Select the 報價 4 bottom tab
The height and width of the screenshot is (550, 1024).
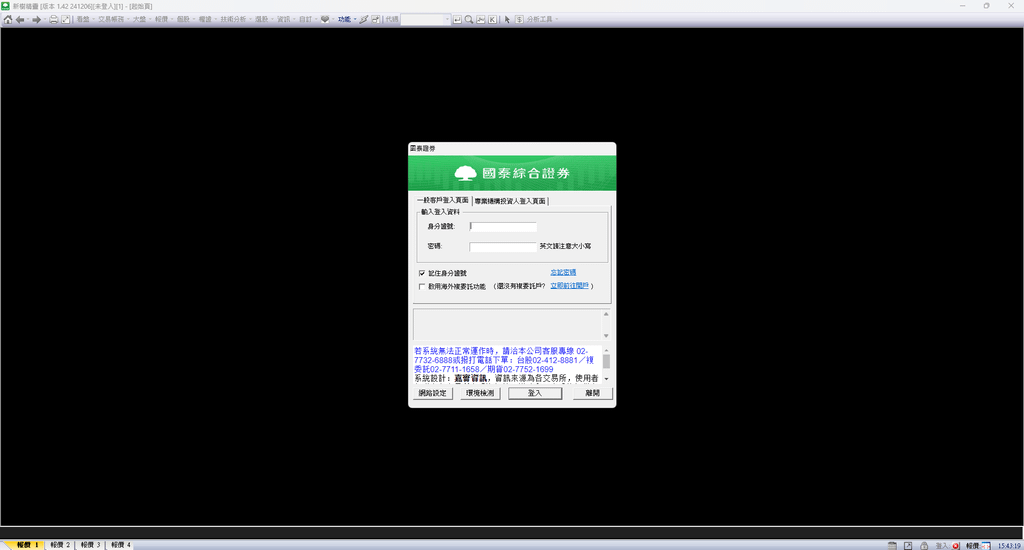pos(120,545)
